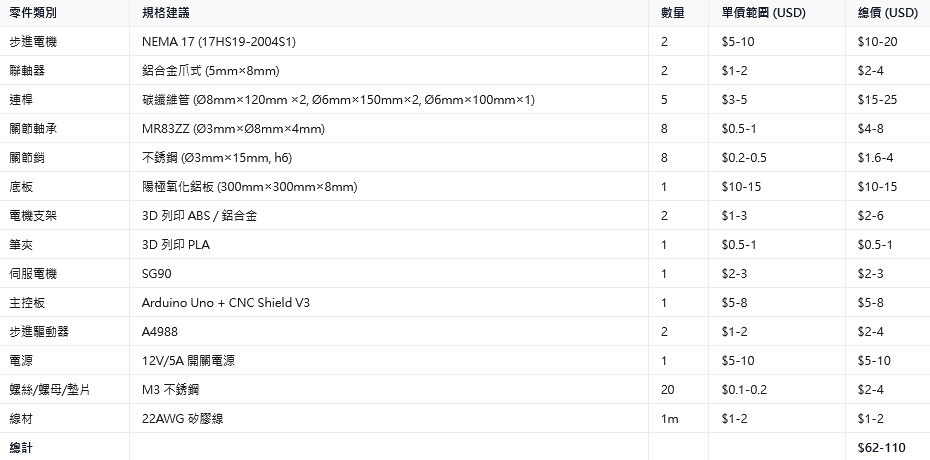The image size is (930, 460).
Task: Click the $10-15 unit price for 底板
Action: [741, 187]
